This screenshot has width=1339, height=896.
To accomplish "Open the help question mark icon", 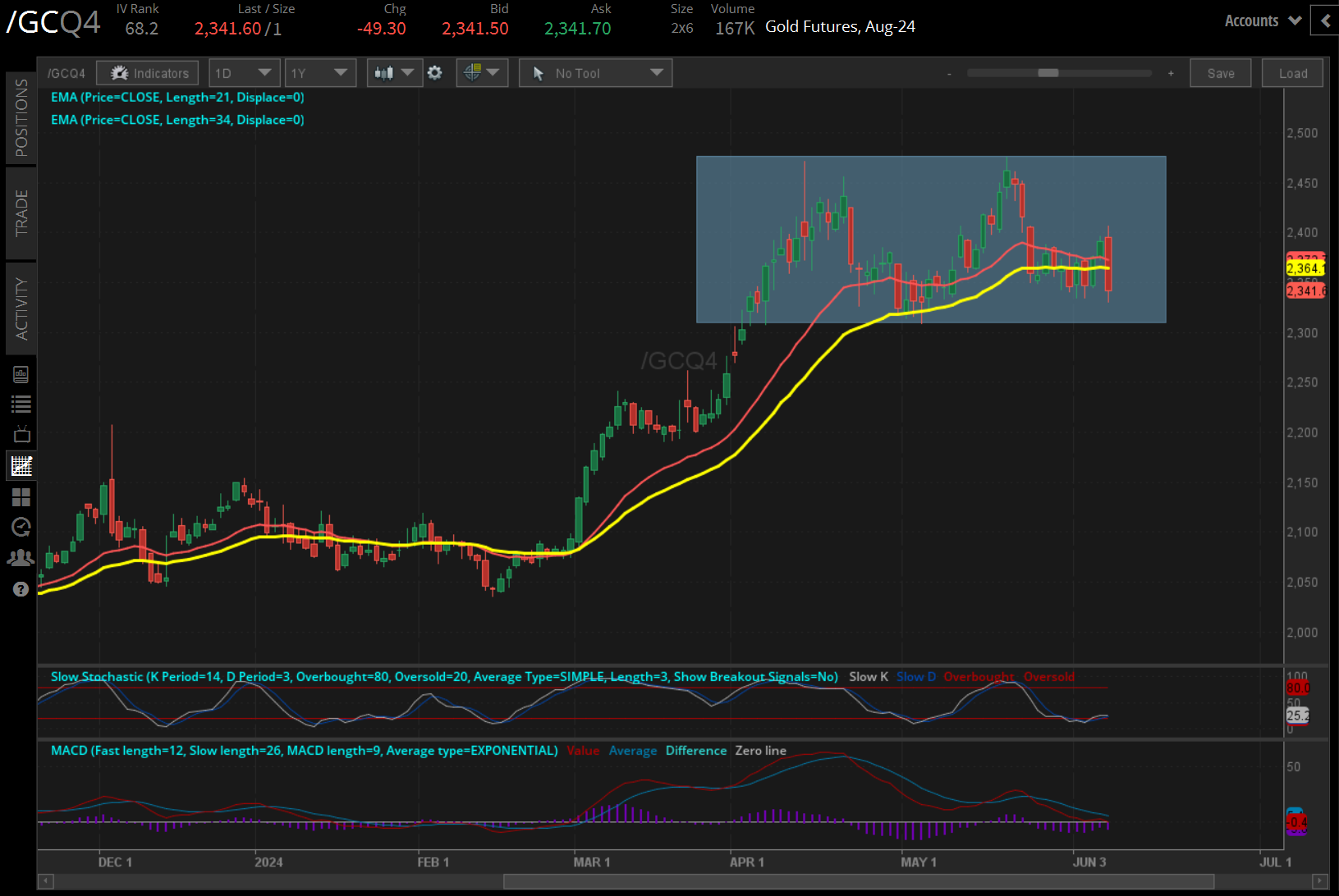I will click(21, 589).
